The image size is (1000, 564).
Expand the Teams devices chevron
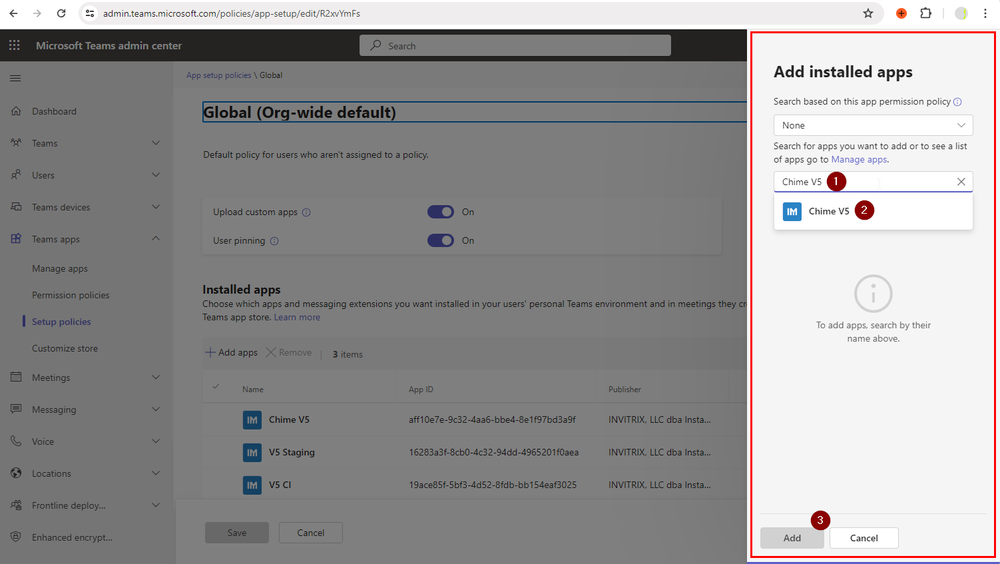point(156,207)
